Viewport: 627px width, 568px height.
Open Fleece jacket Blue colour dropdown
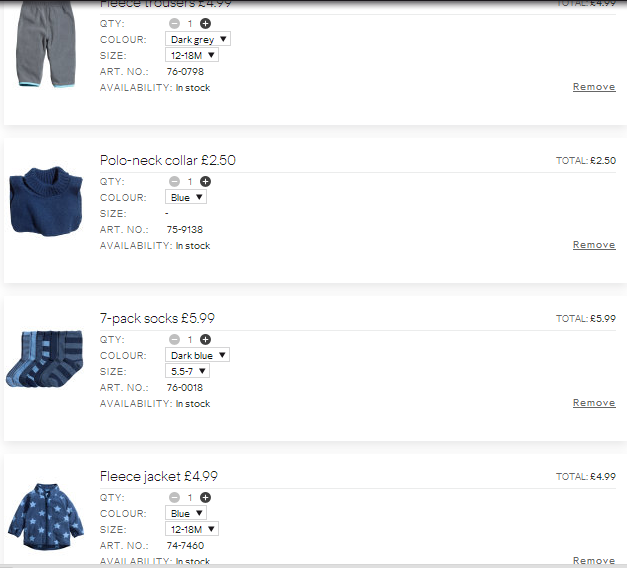pos(186,513)
